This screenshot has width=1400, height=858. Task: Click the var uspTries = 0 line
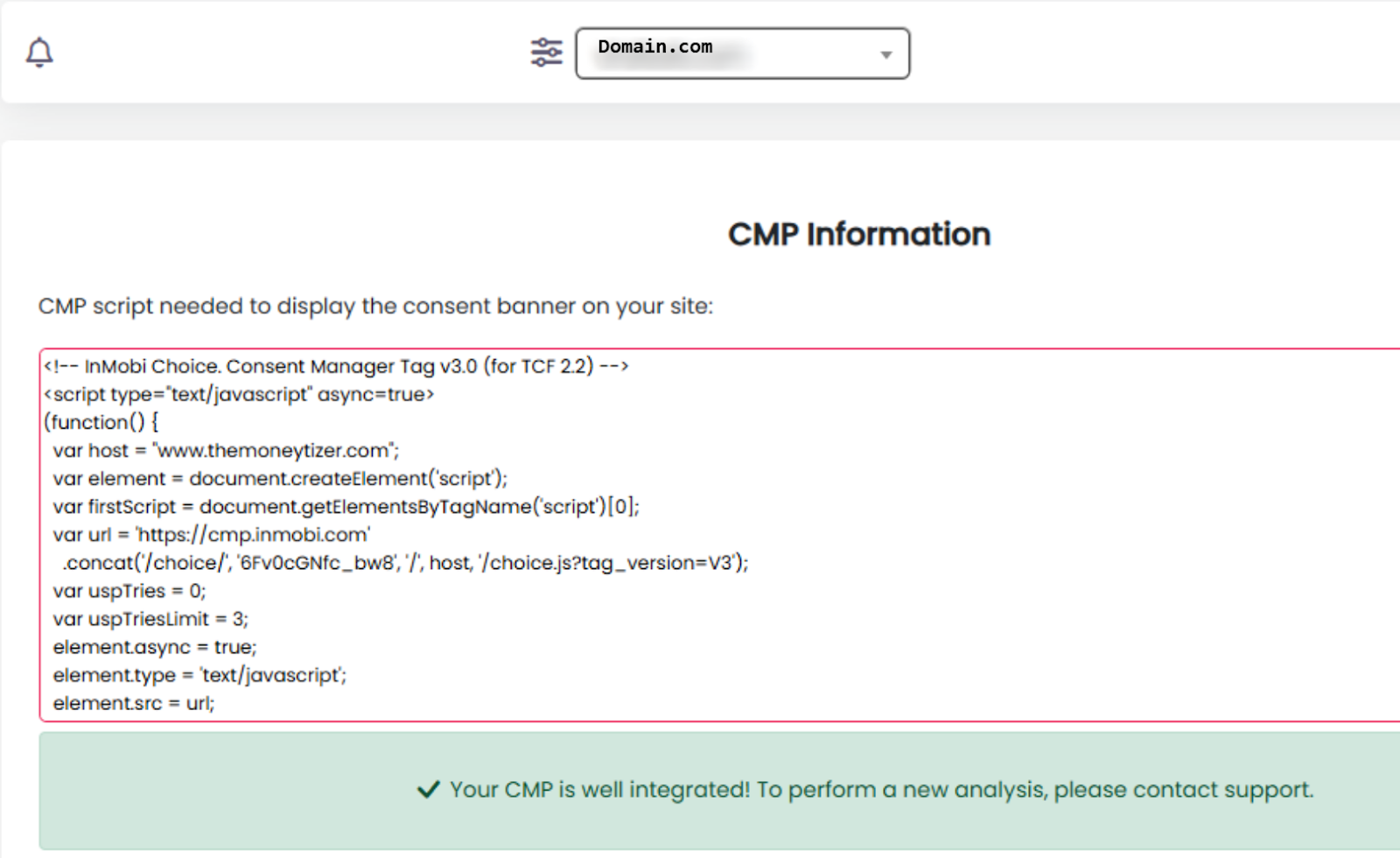(x=129, y=591)
